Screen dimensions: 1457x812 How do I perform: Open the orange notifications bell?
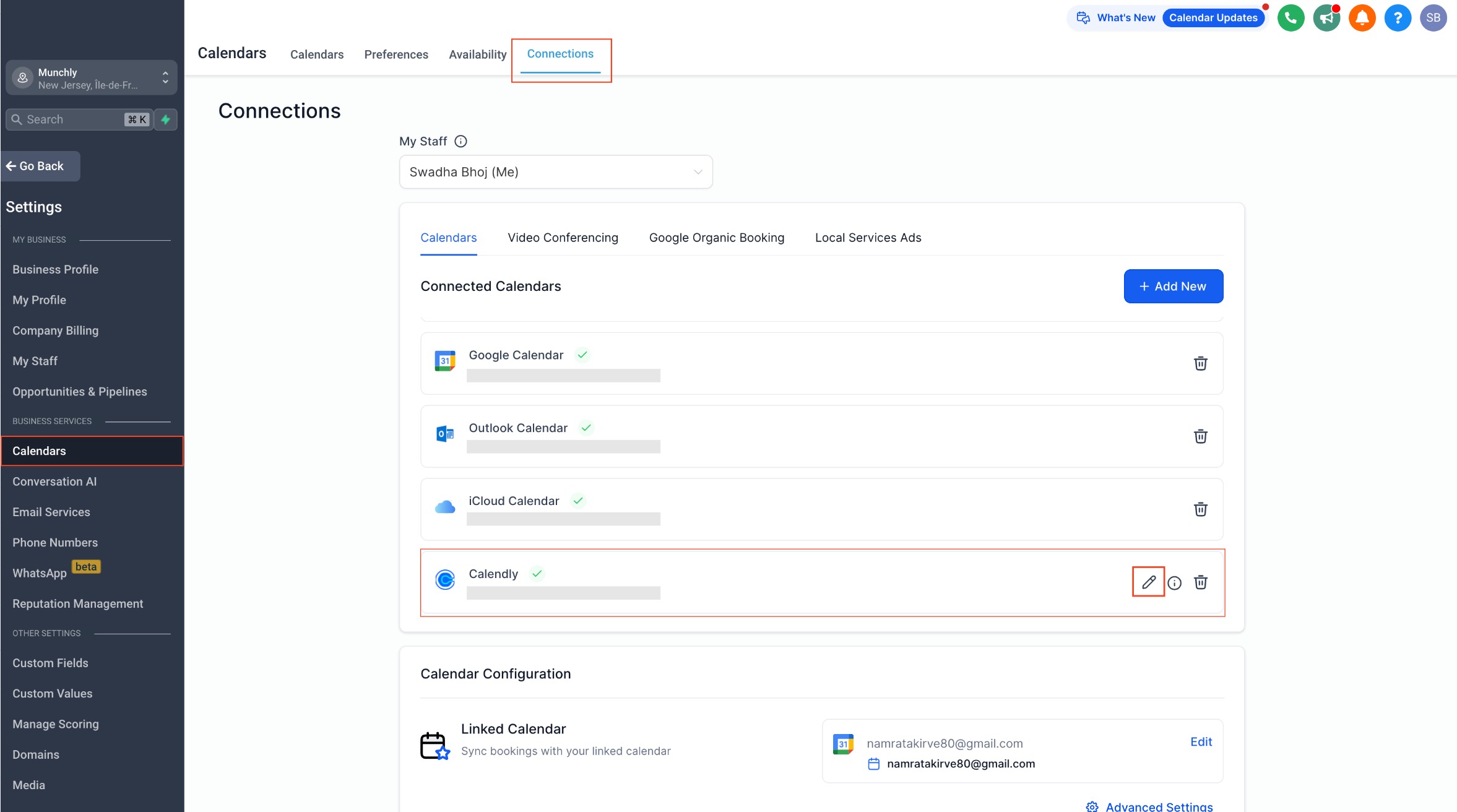pyautogui.click(x=1362, y=18)
